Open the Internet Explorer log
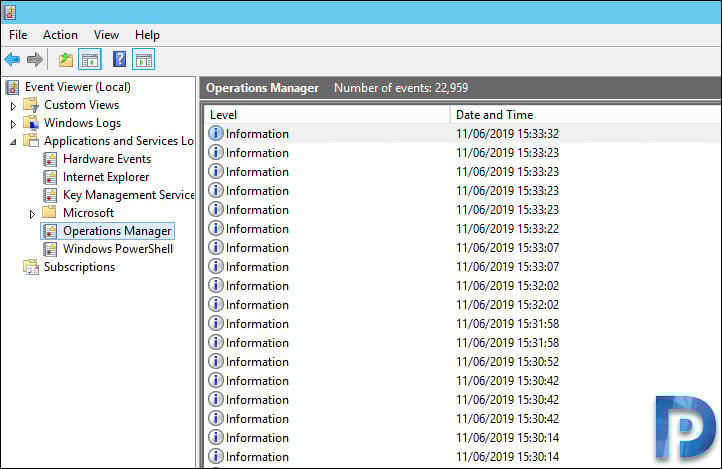722x469 pixels. tap(106, 177)
